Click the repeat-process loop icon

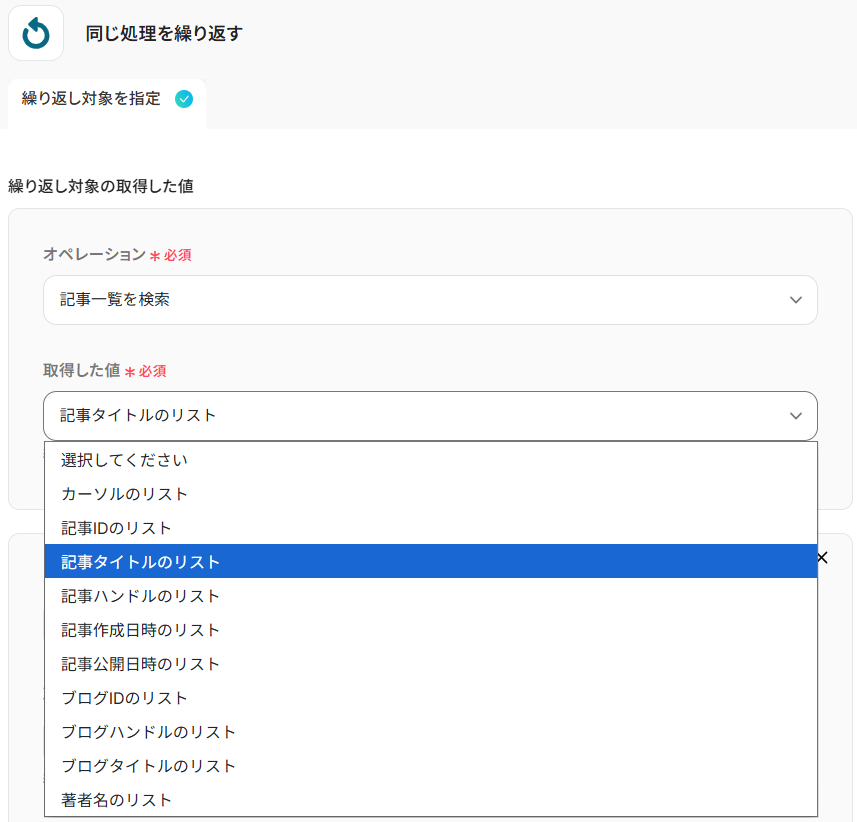click(36, 33)
